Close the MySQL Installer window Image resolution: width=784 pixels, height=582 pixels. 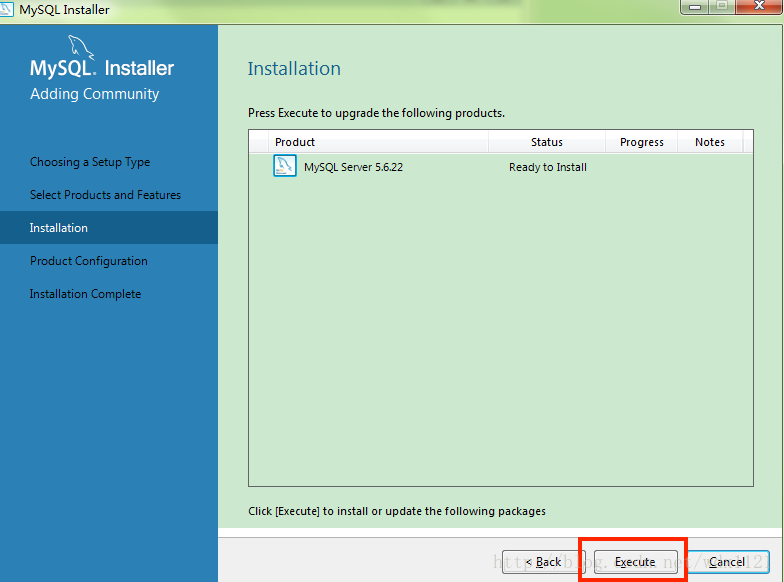pyautogui.click(x=758, y=6)
